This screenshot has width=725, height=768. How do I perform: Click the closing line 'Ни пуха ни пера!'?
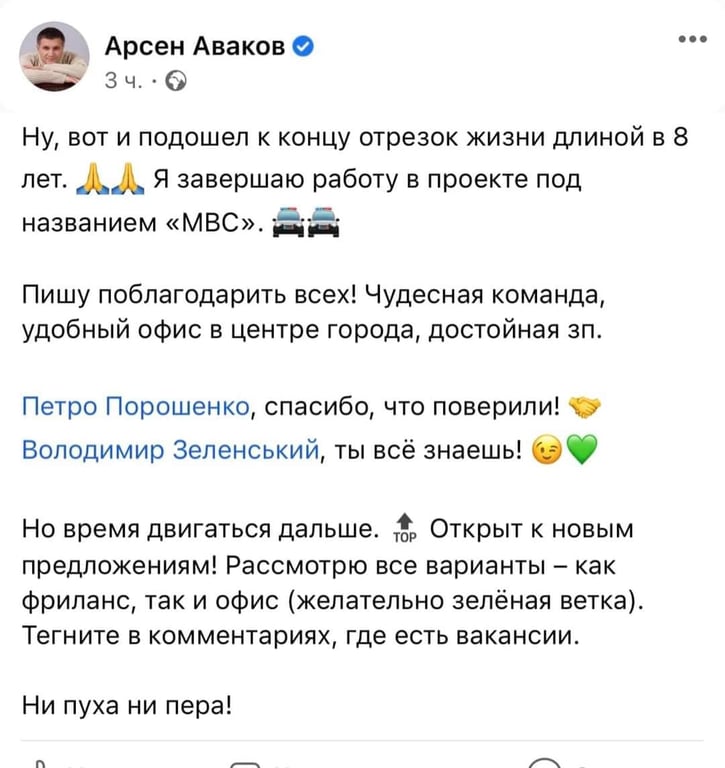[126, 706]
